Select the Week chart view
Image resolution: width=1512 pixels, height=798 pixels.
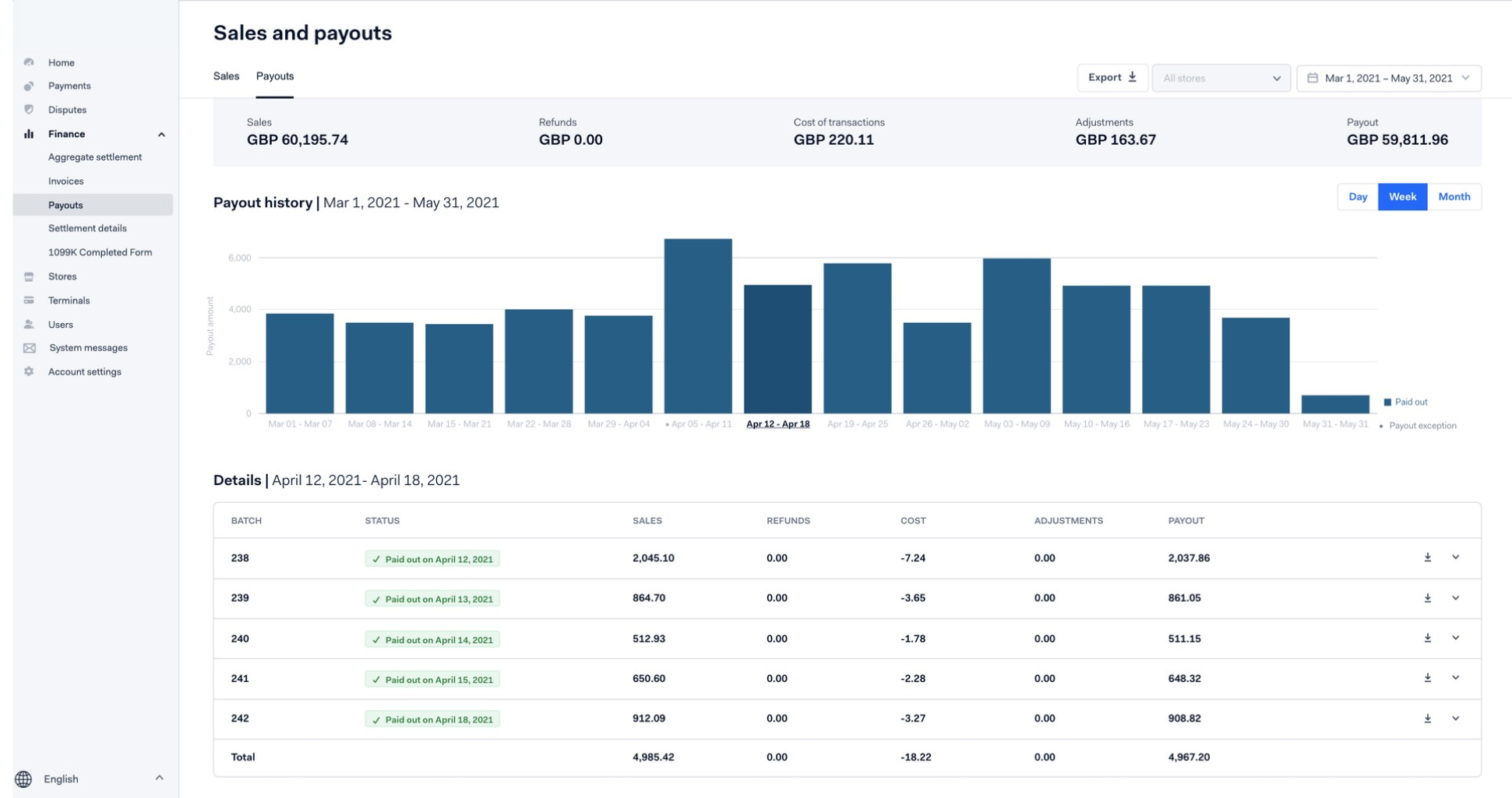[1402, 197]
